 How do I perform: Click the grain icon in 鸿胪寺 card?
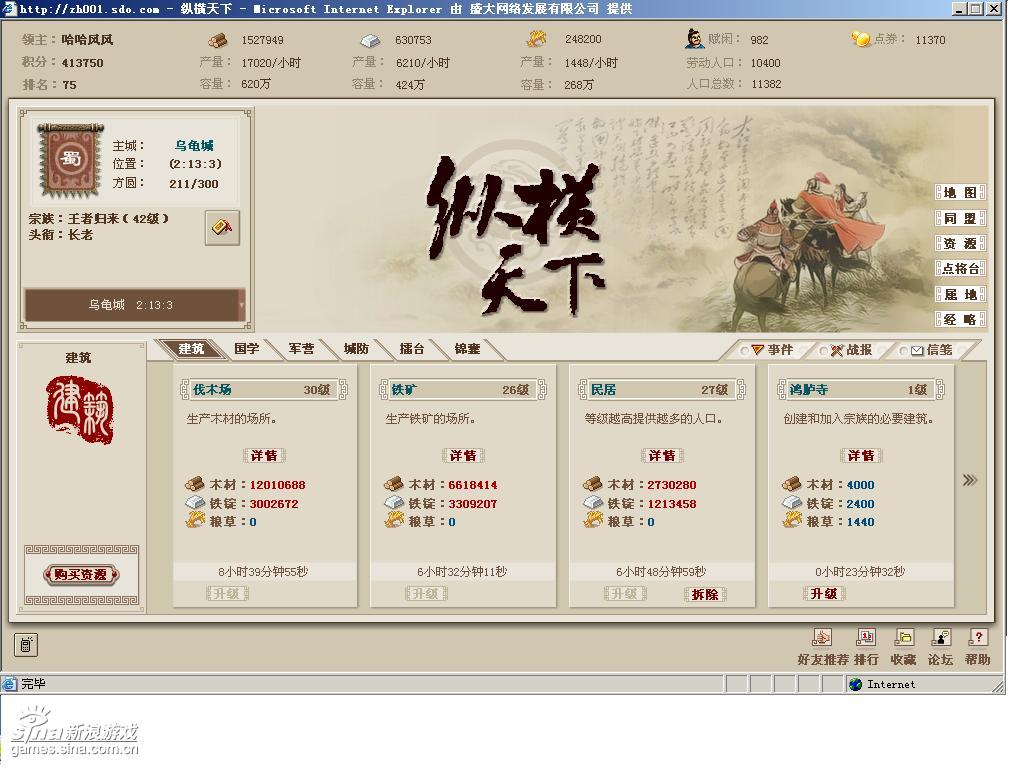click(x=792, y=520)
